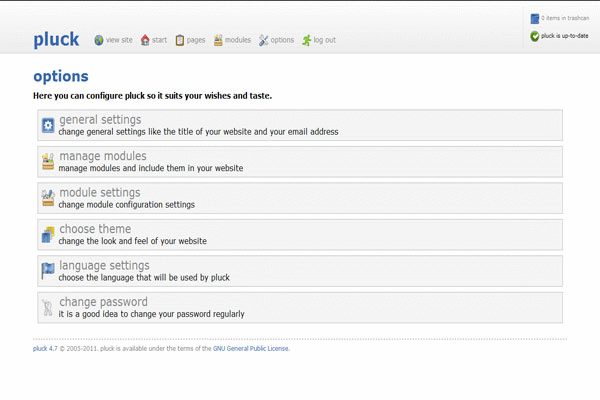Open the view site menu item
This screenshot has width=600, height=400.
point(113,40)
